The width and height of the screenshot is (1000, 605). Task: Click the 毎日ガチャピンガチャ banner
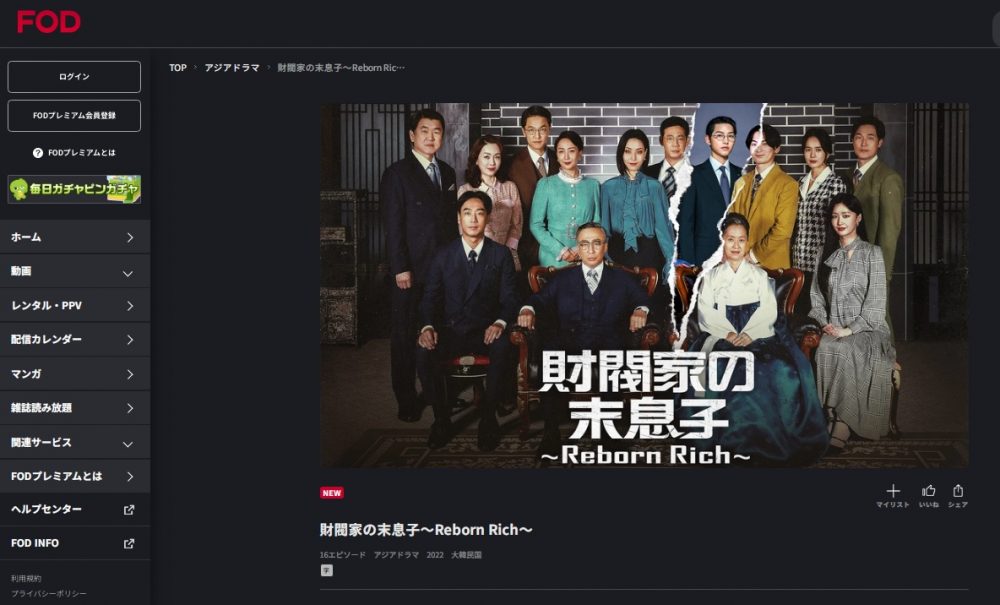point(75,189)
